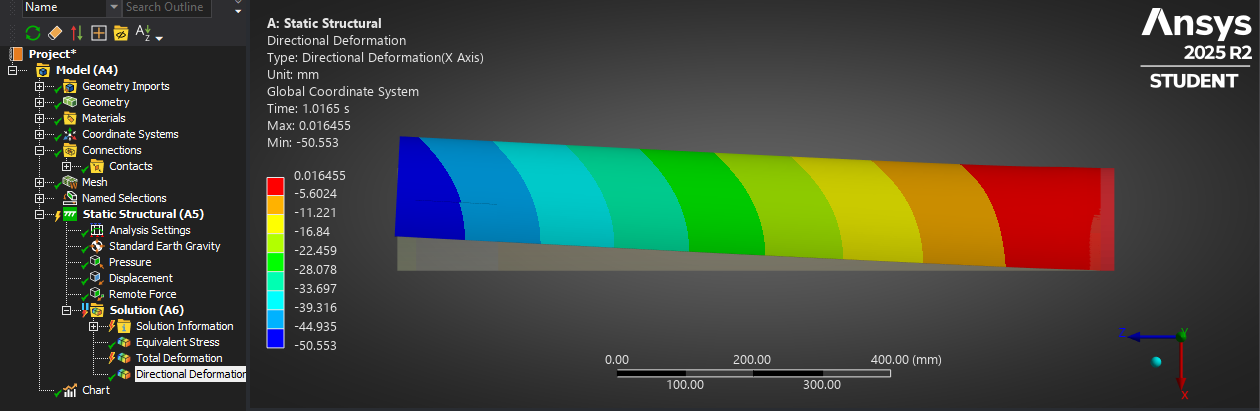Screen dimensions: 1260x411
Task: Click the eraser Clear filter icon
Action: coord(55,33)
